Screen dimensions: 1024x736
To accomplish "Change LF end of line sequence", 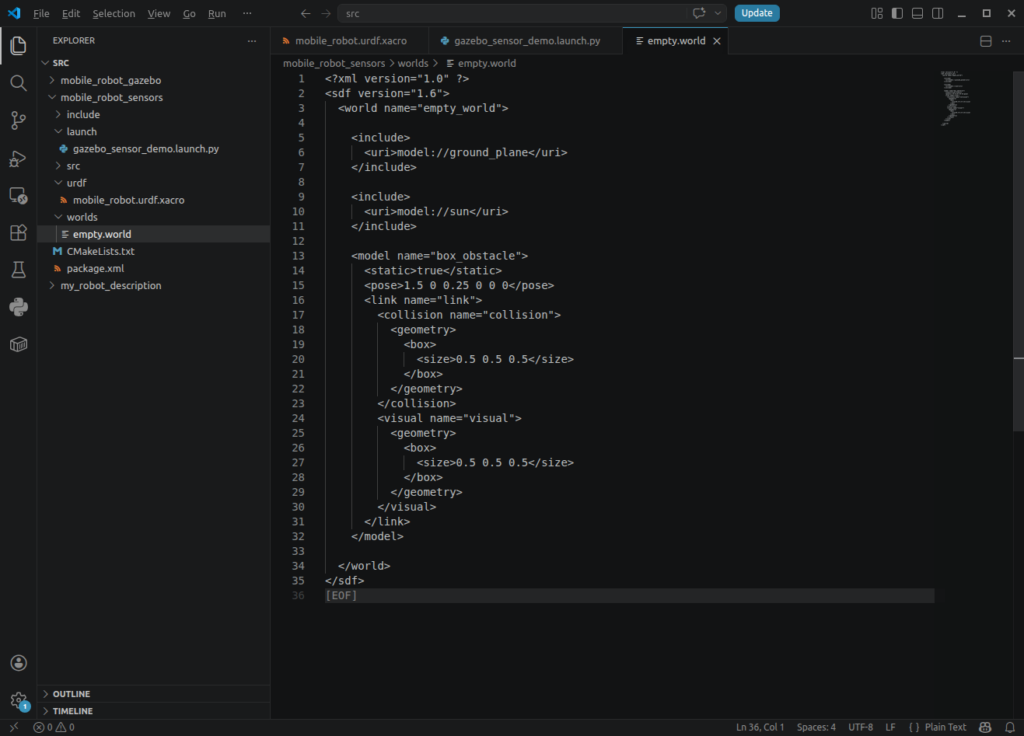I will tap(890, 727).
